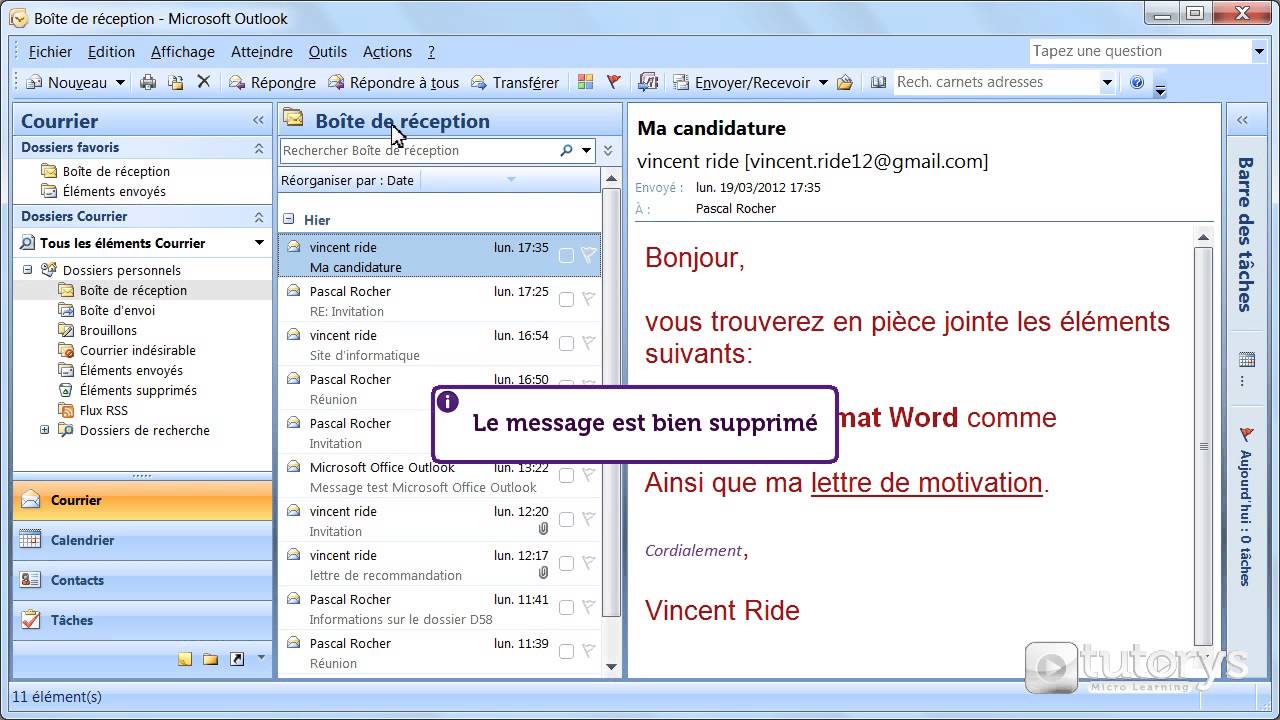
Task: Click the Folder List icon in navigation pane
Action: (x=210, y=659)
